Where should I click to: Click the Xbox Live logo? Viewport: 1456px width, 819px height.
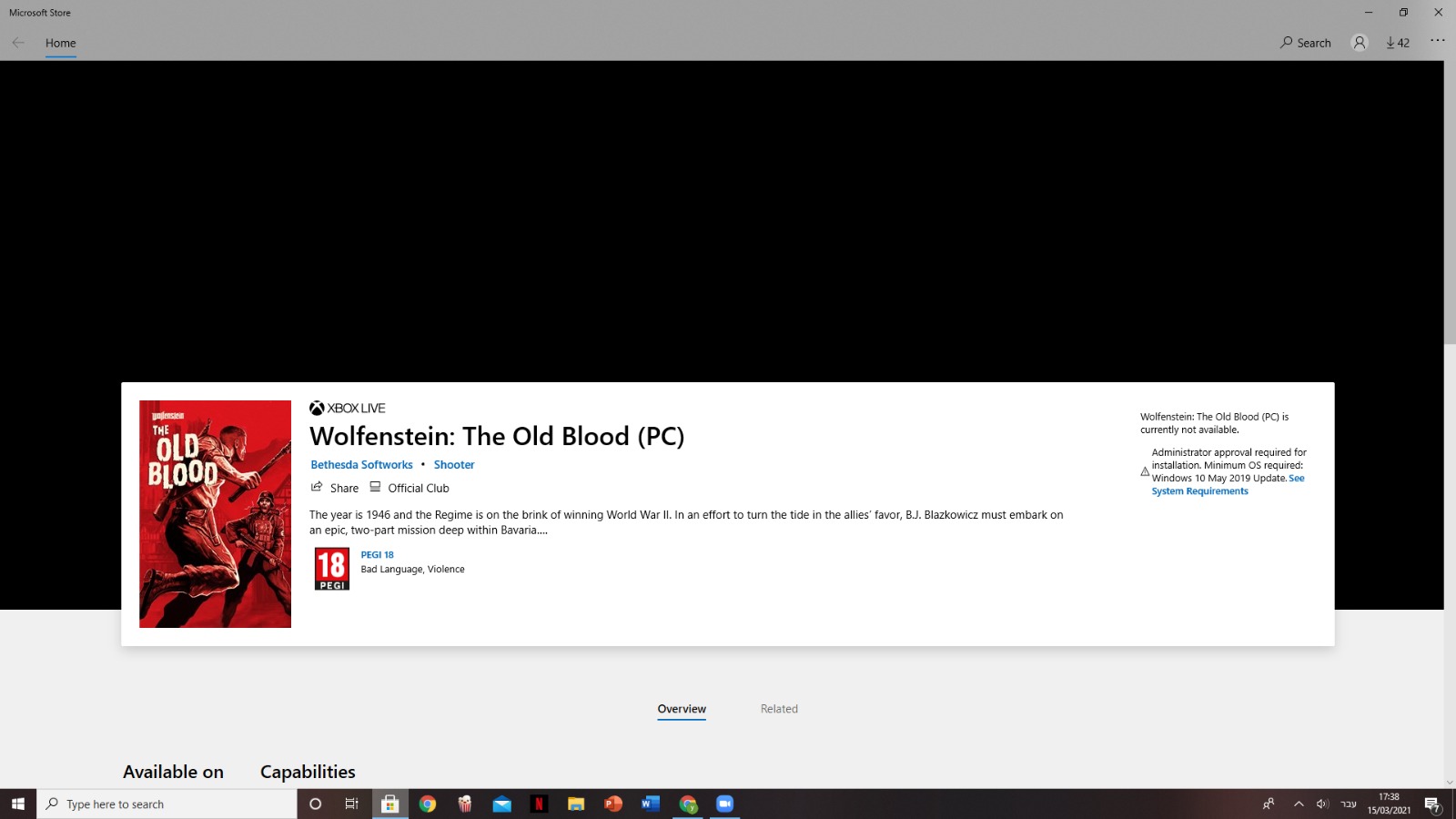pos(348,408)
